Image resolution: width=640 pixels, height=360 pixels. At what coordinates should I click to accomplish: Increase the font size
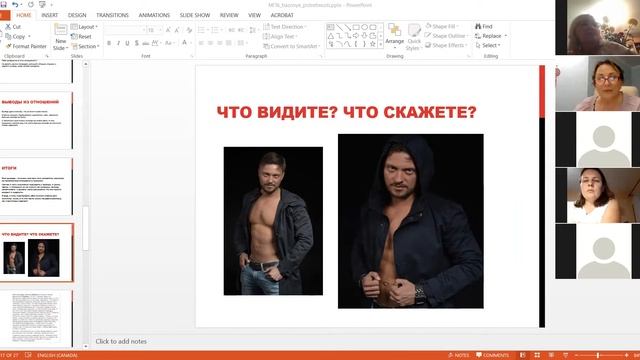coord(168,30)
